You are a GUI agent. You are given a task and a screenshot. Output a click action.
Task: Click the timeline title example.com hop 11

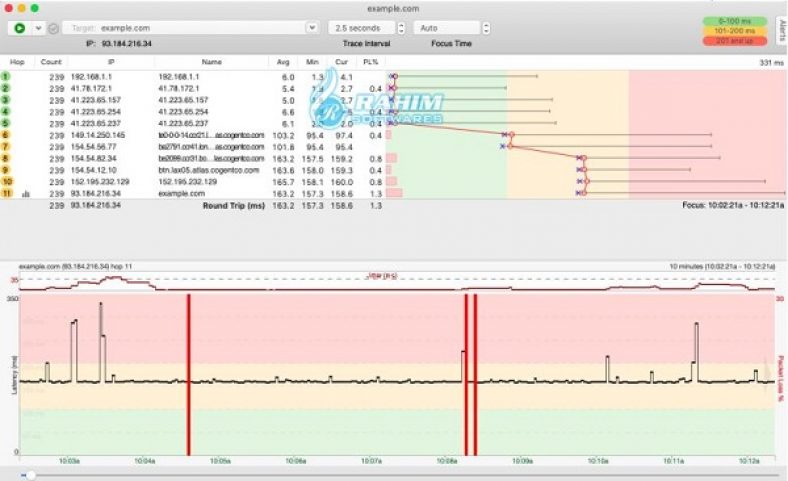(75, 266)
